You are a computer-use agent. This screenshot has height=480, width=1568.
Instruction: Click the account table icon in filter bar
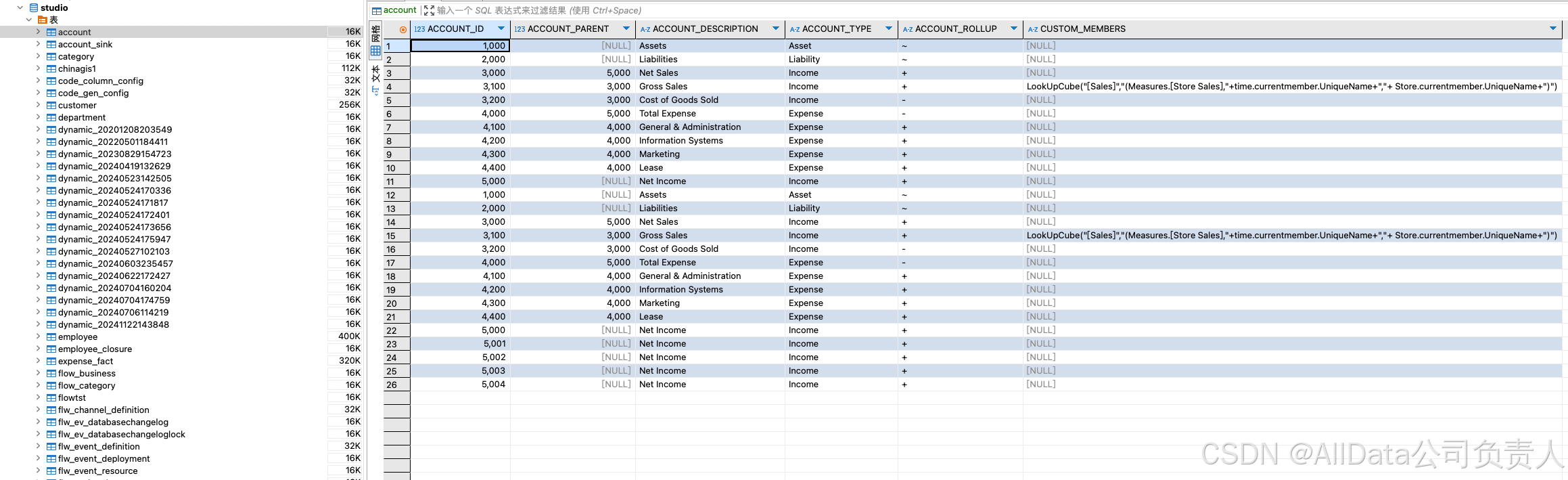(377, 10)
